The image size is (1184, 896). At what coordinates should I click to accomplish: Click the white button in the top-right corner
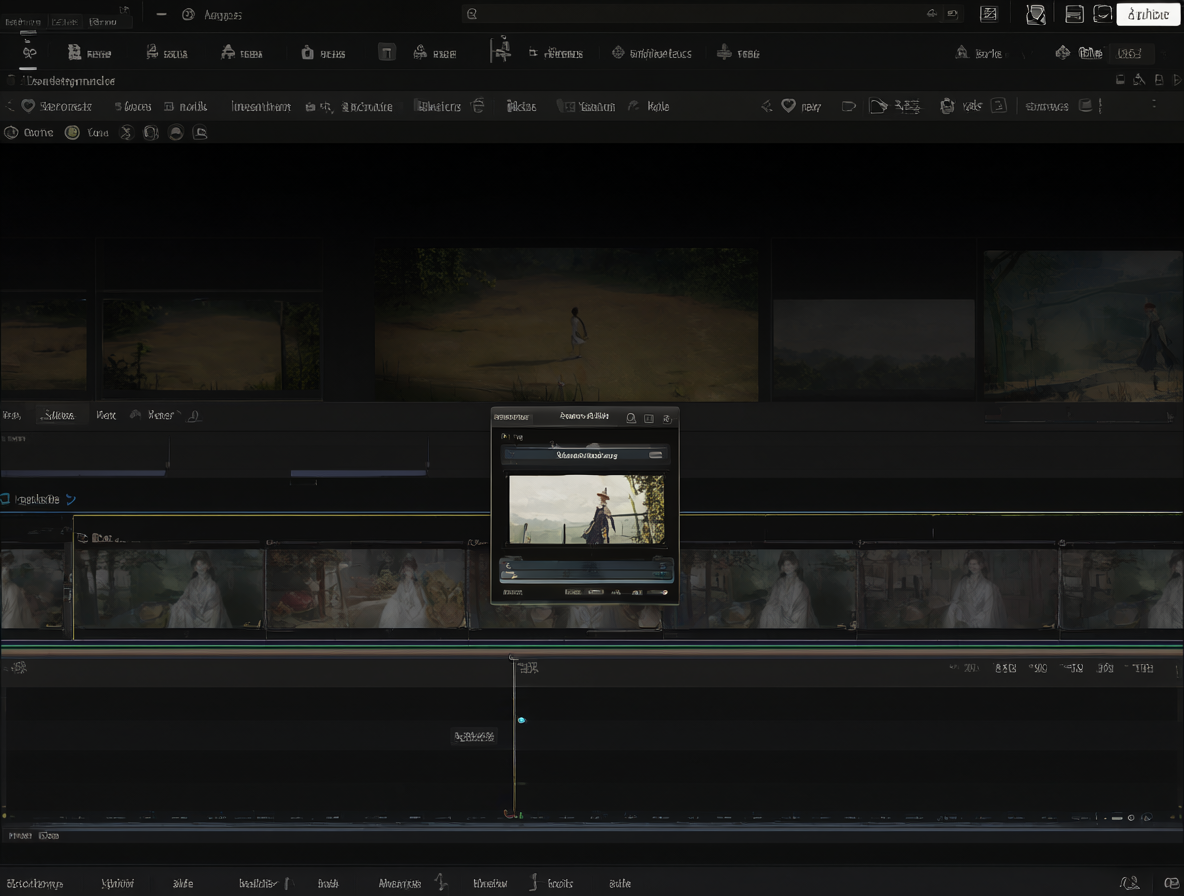point(1148,14)
